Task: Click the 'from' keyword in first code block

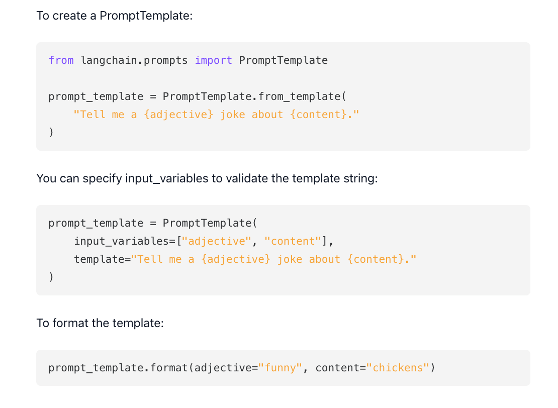Action: click(61, 60)
